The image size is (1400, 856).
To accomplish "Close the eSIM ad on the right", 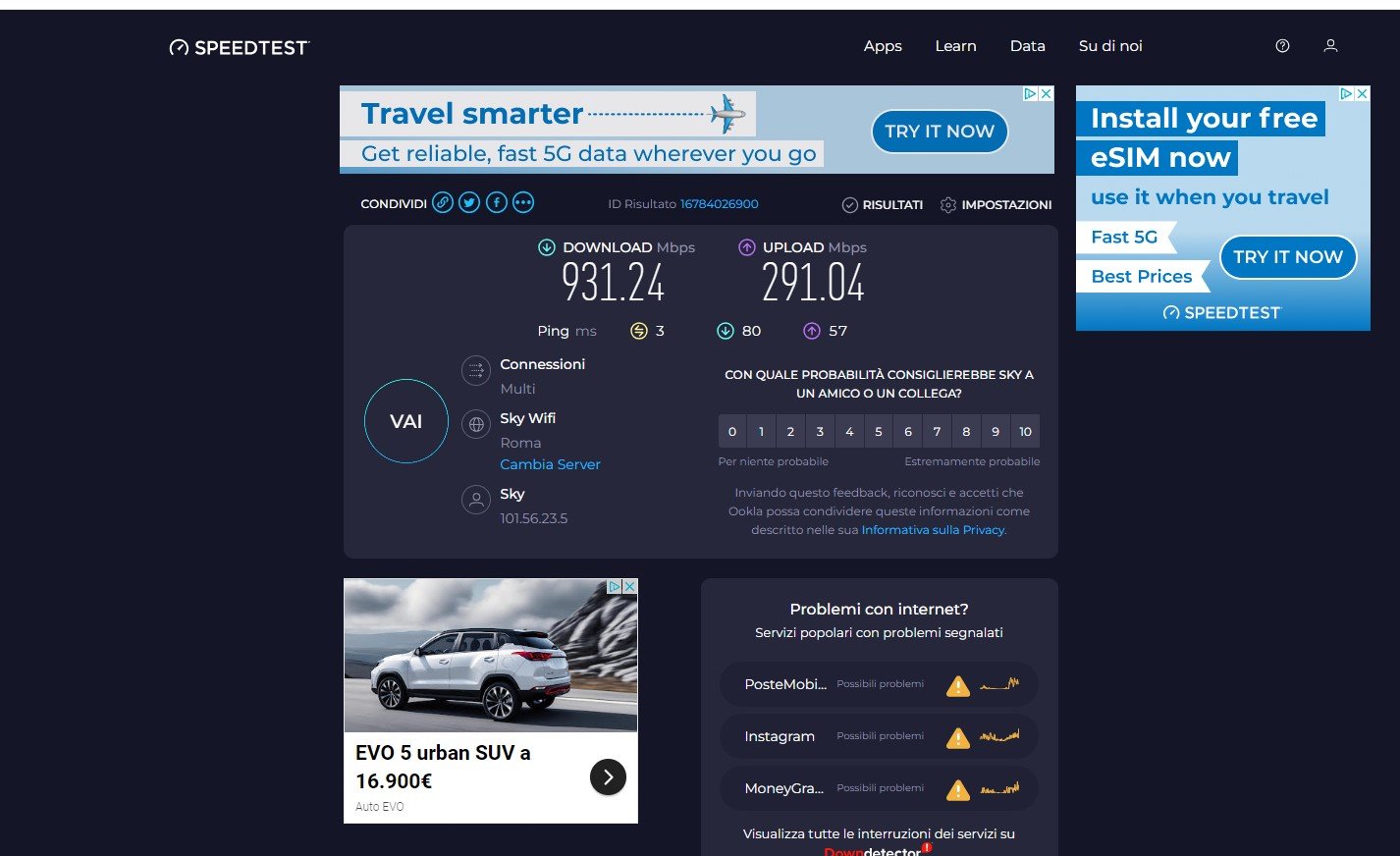I will click(x=1362, y=94).
